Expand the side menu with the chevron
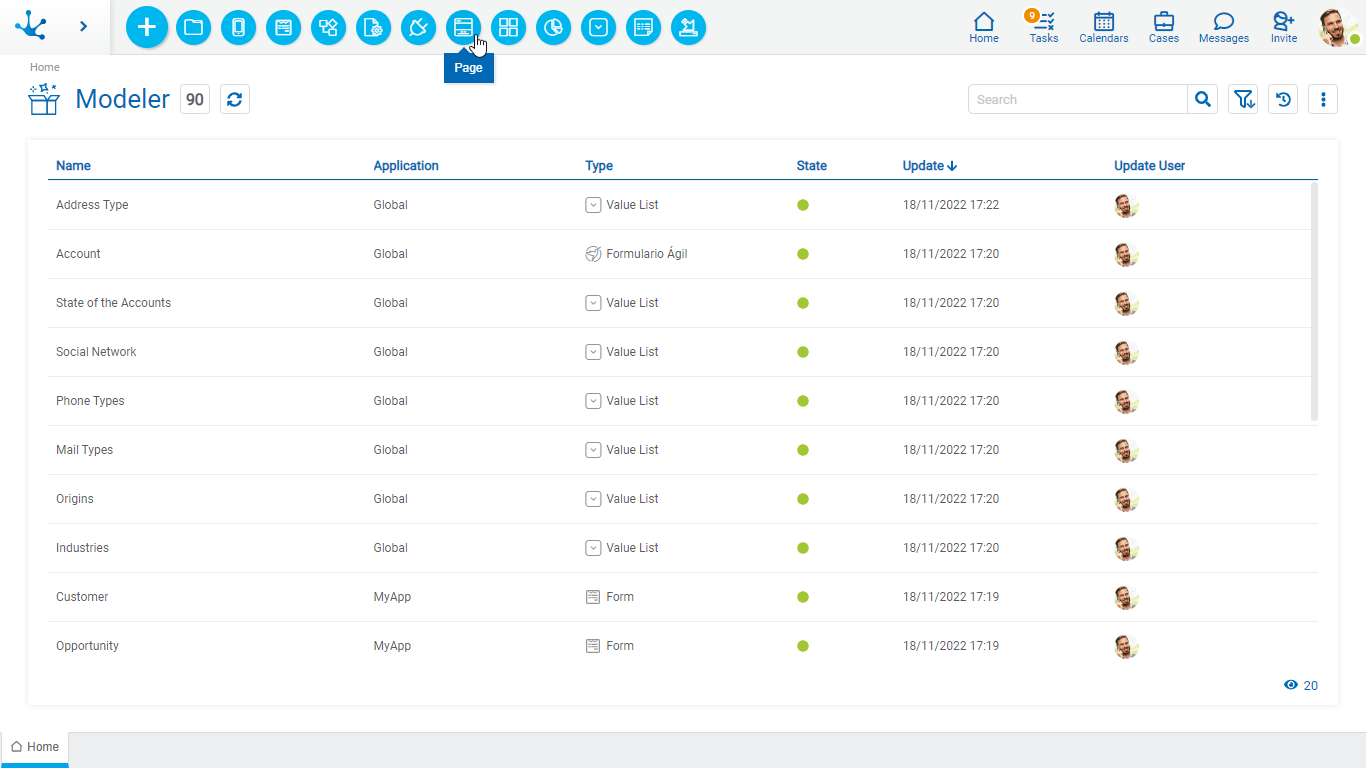Screen dimensions: 1366x768 83,26
